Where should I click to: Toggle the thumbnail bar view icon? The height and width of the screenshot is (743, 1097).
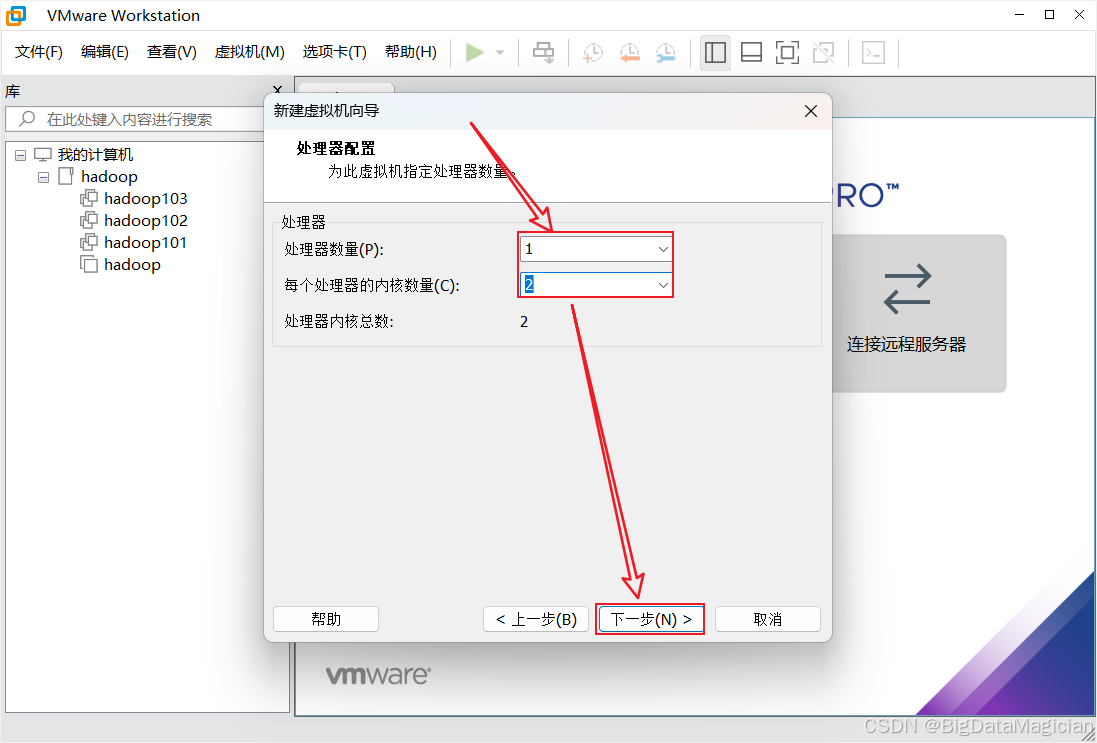tap(751, 52)
